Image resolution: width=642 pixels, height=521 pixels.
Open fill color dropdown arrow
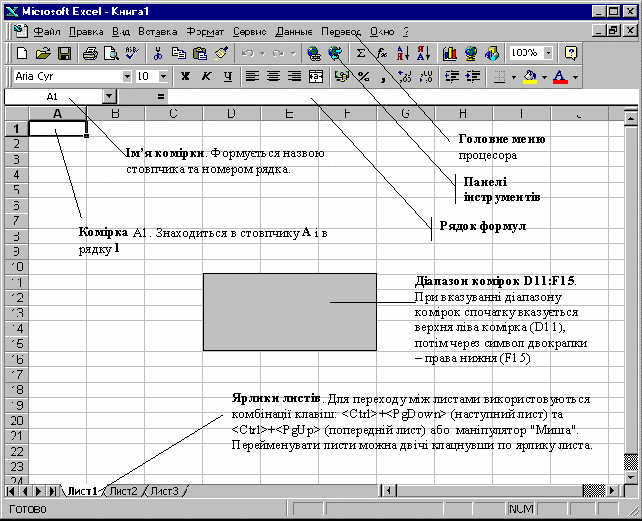pos(545,77)
